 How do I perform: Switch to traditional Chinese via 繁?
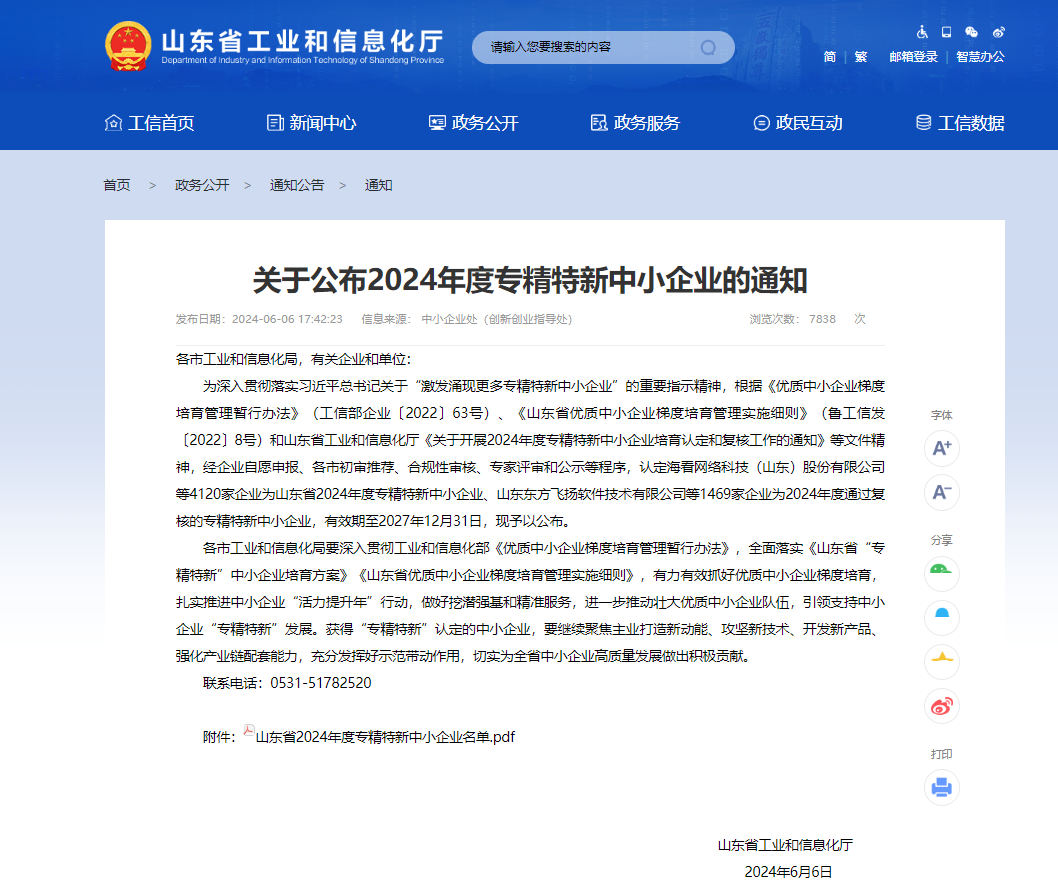point(861,57)
